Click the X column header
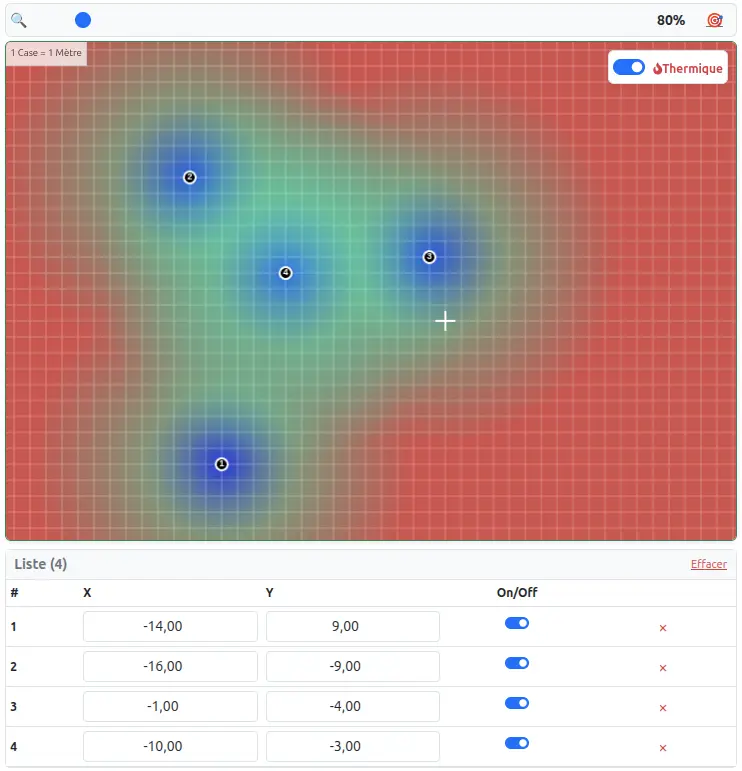Screen dimensions: 742x771 (x=87, y=593)
